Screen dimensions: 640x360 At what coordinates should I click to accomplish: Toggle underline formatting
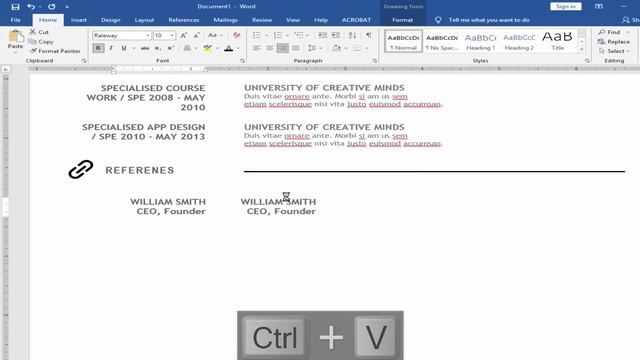click(124, 48)
